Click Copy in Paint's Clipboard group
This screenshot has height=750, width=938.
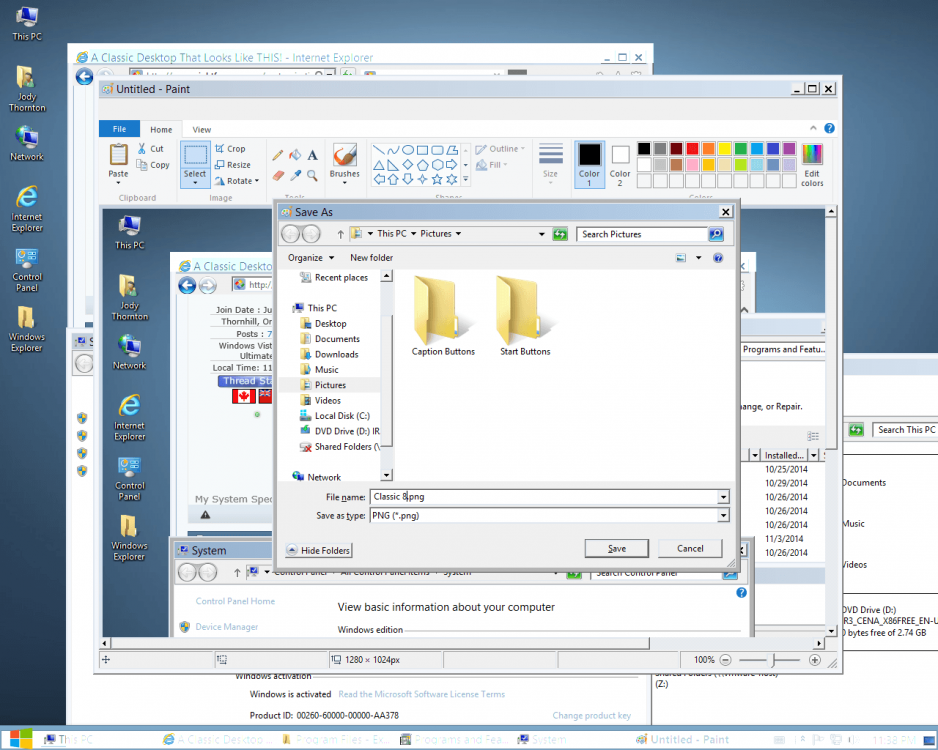(x=153, y=165)
